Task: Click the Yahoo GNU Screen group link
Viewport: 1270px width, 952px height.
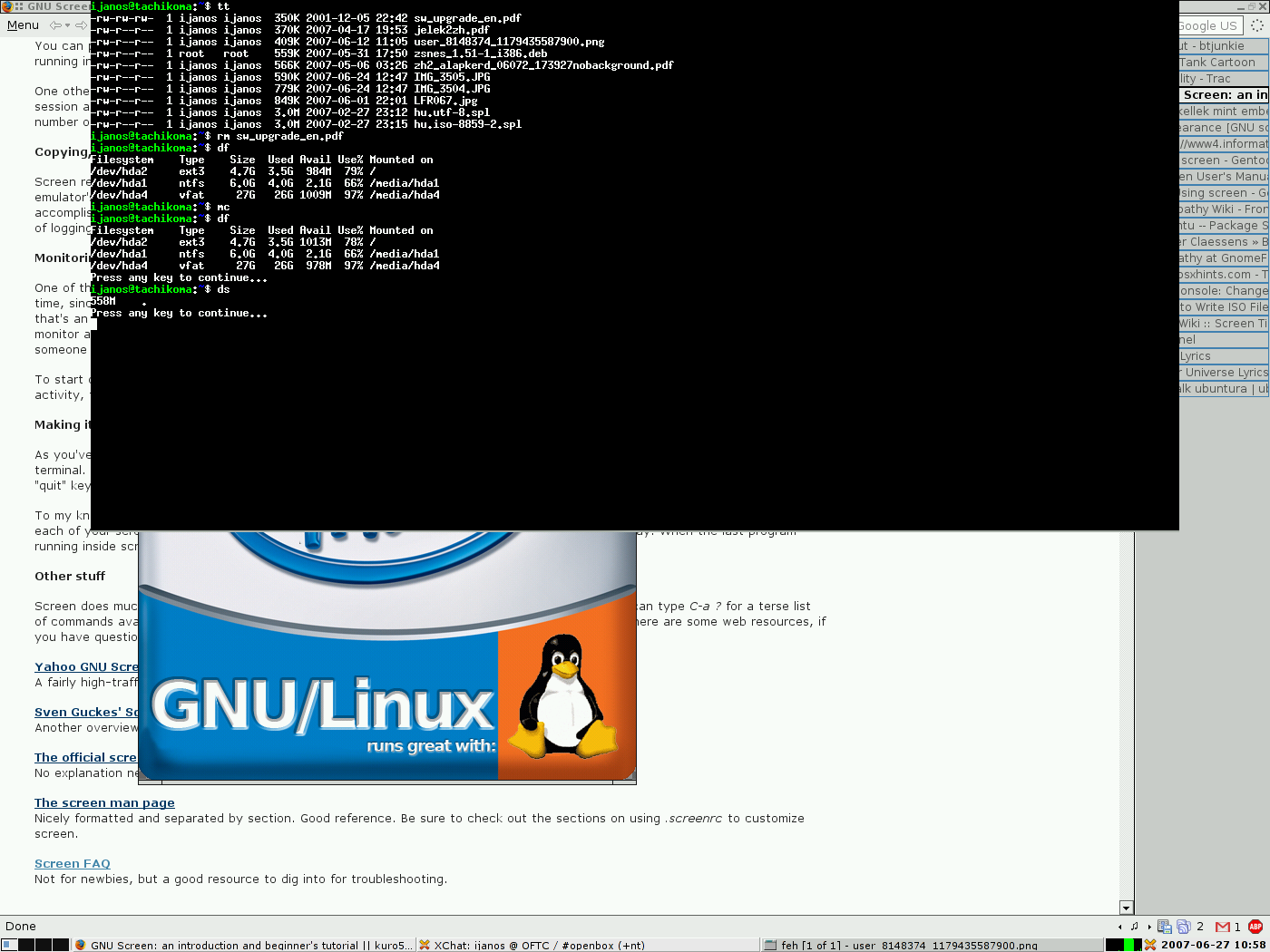Action: point(86,666)
